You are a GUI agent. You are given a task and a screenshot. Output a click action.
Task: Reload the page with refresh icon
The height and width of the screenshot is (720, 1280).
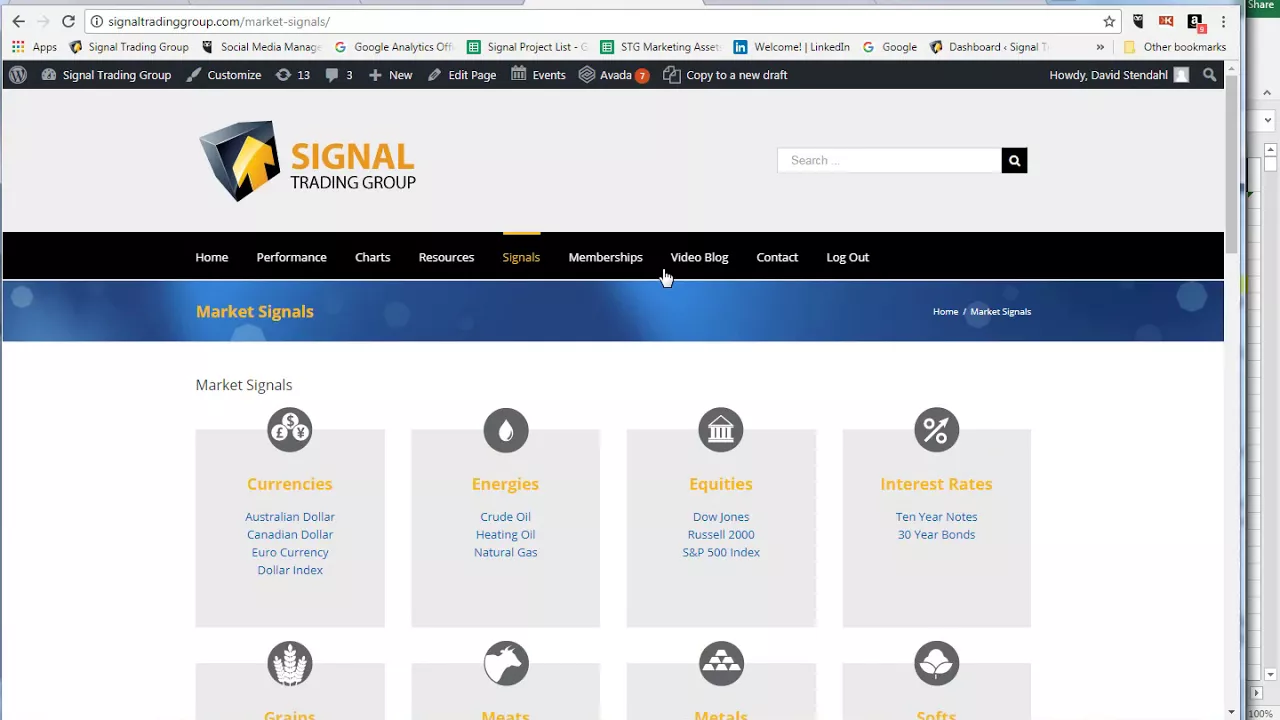[x=68, y=21]
